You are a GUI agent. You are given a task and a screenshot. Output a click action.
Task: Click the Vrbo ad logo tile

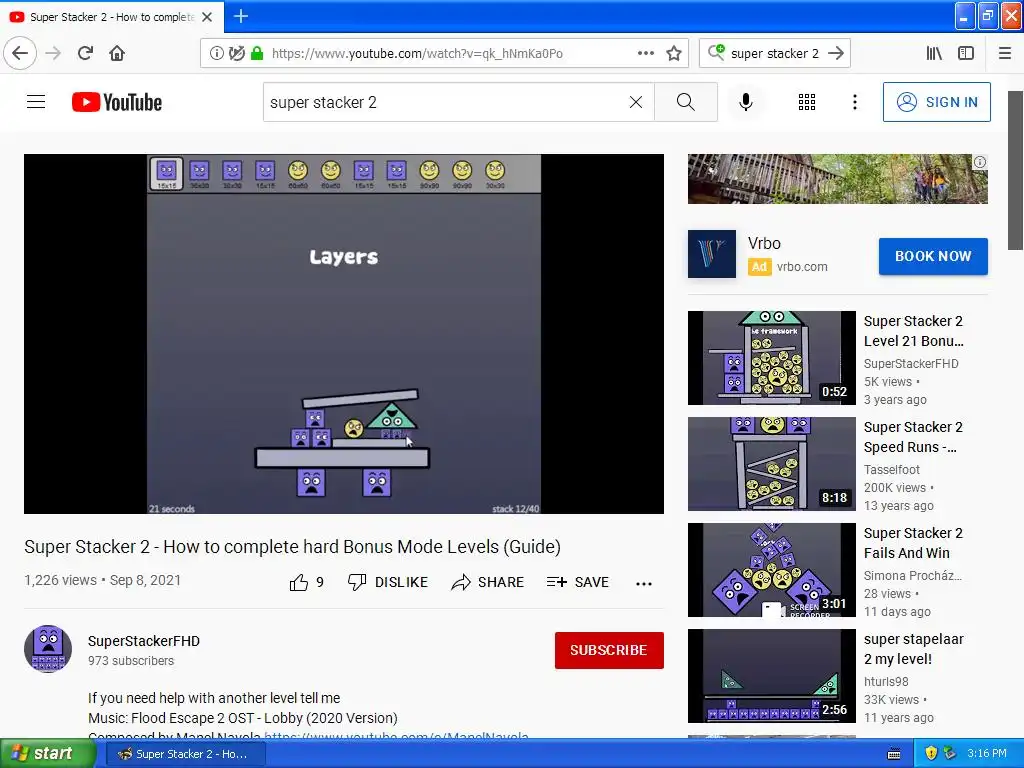[712, 254]
